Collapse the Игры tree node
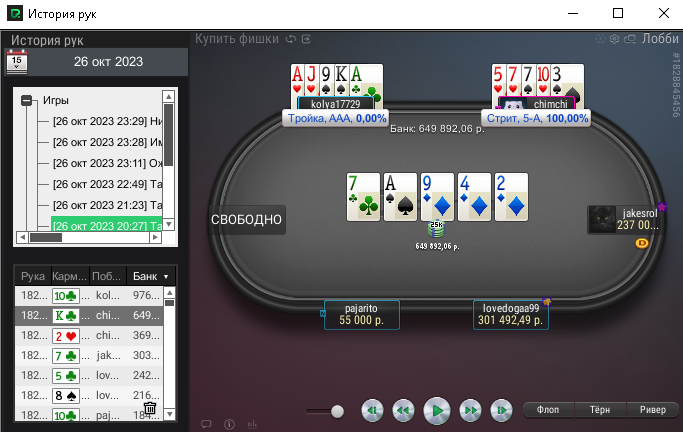 [27, 101]
